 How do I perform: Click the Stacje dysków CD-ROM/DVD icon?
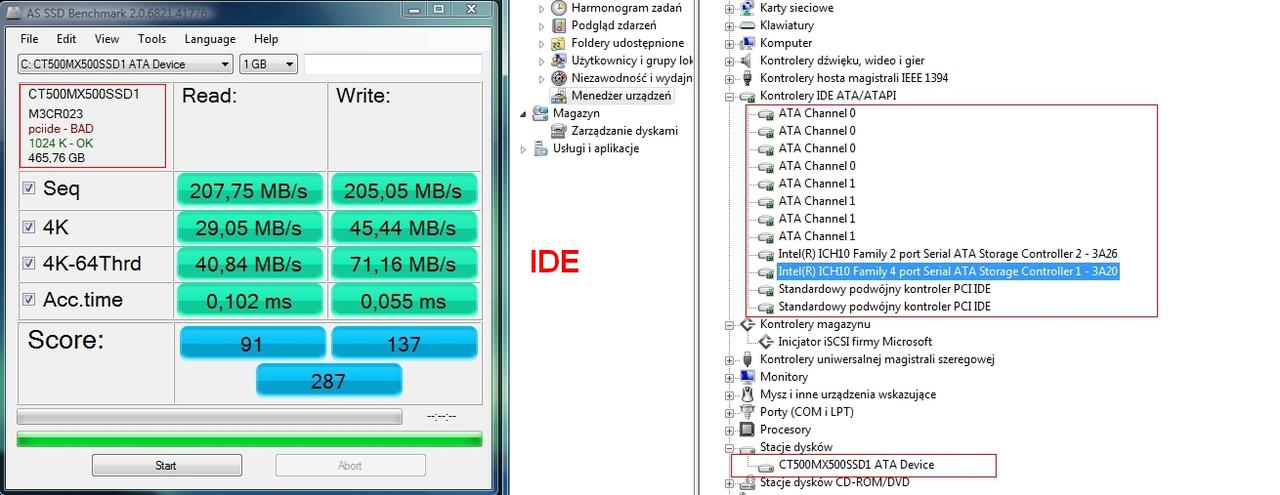(x=747, y=483)
